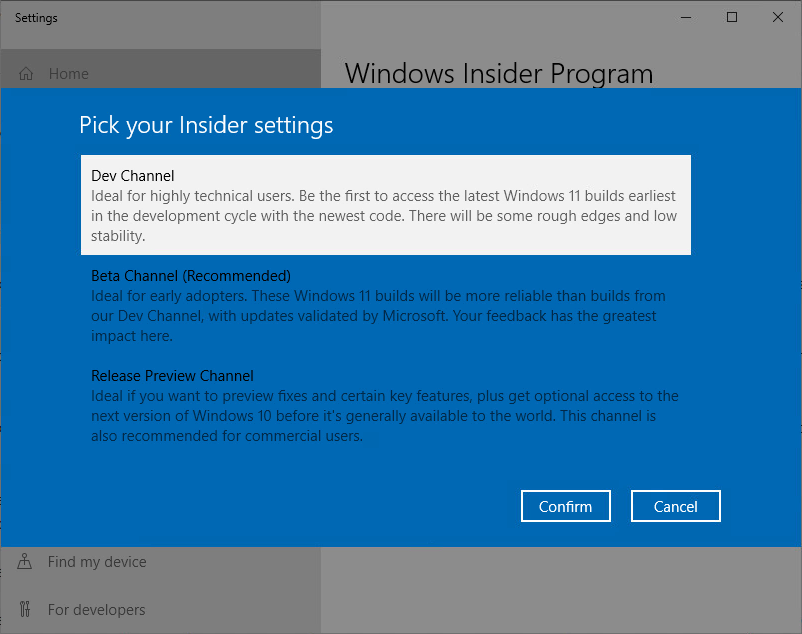Pick the Release Preview Channel option
This screenshot has height=634, width=802.
click(386, 405)
